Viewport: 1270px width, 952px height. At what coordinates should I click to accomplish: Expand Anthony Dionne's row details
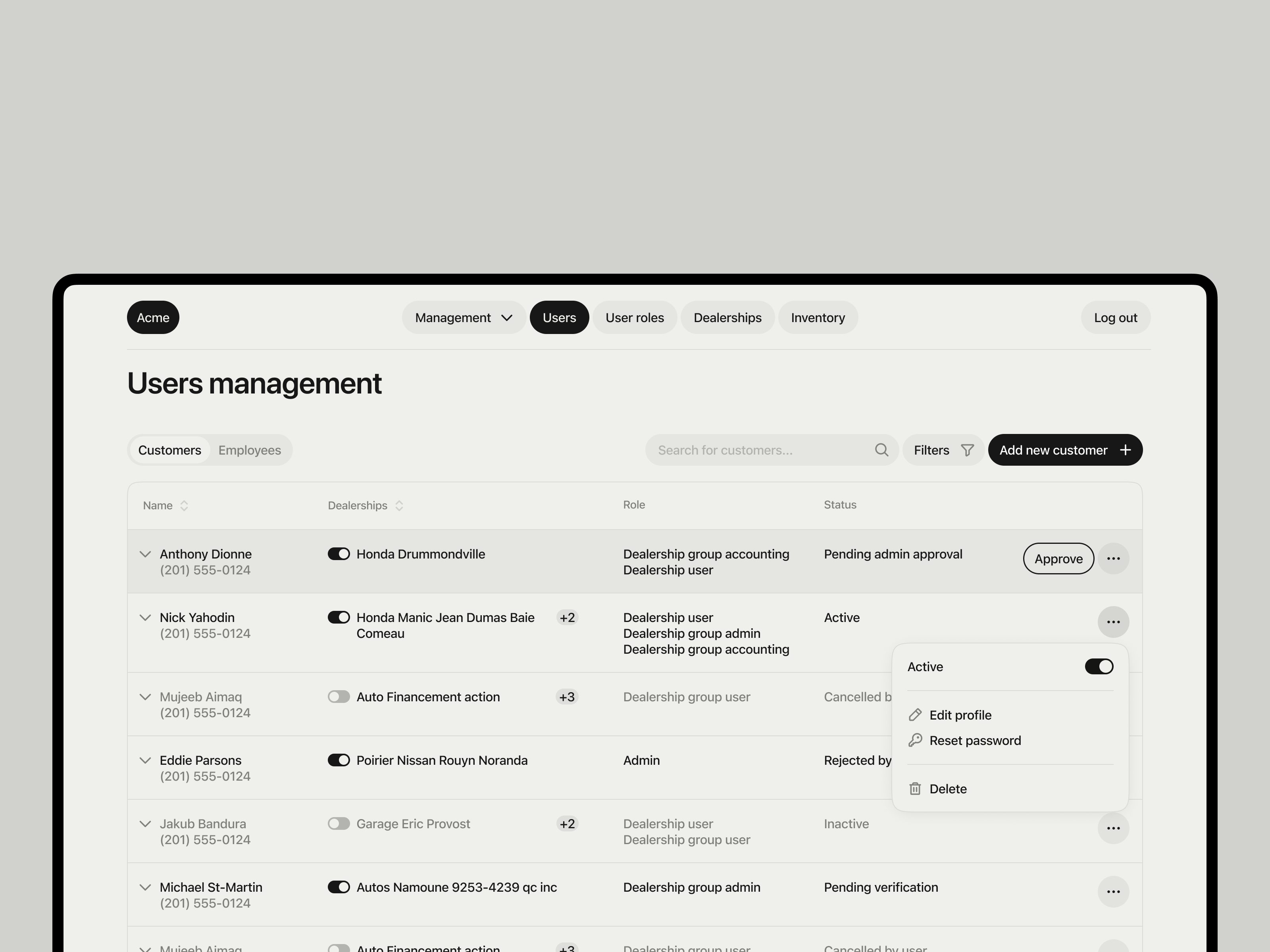(145, 554)
